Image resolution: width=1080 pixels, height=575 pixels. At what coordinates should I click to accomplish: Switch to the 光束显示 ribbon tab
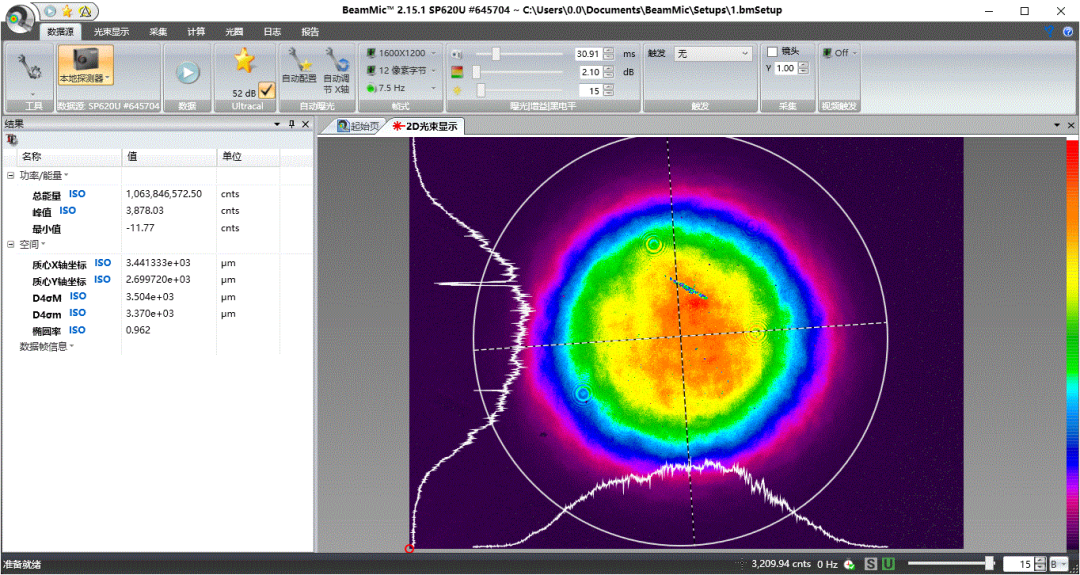[x=112, y=32]
